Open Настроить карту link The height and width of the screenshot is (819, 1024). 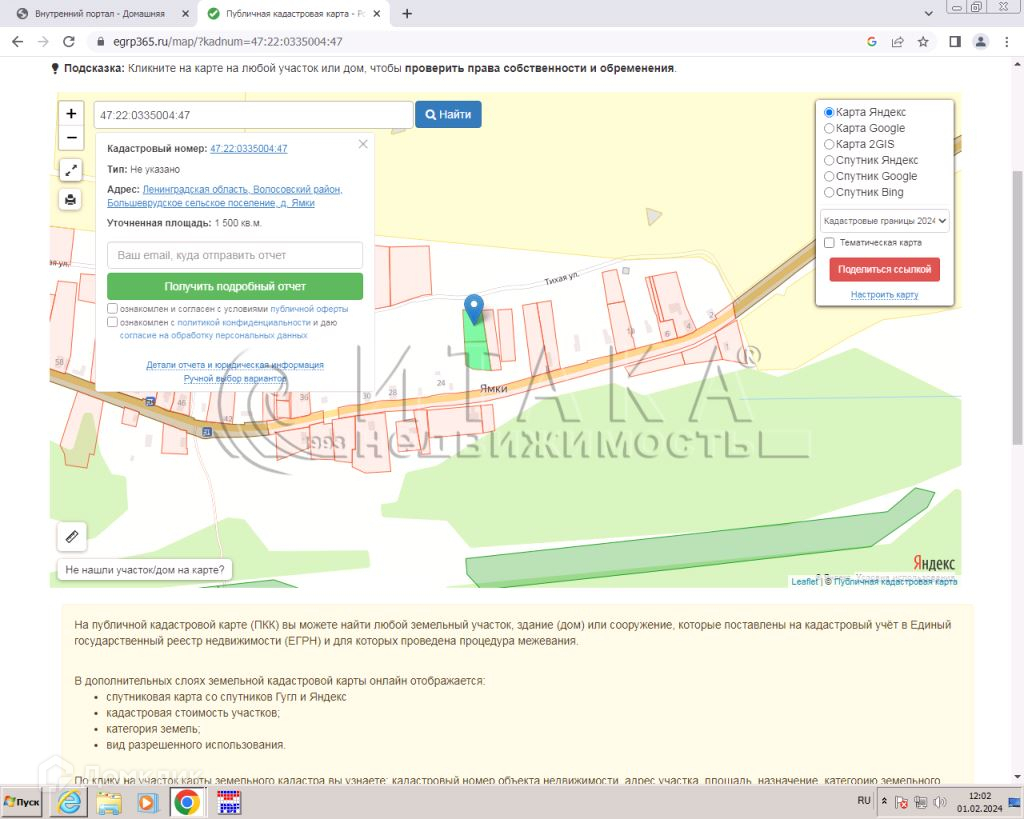[884, 295]
